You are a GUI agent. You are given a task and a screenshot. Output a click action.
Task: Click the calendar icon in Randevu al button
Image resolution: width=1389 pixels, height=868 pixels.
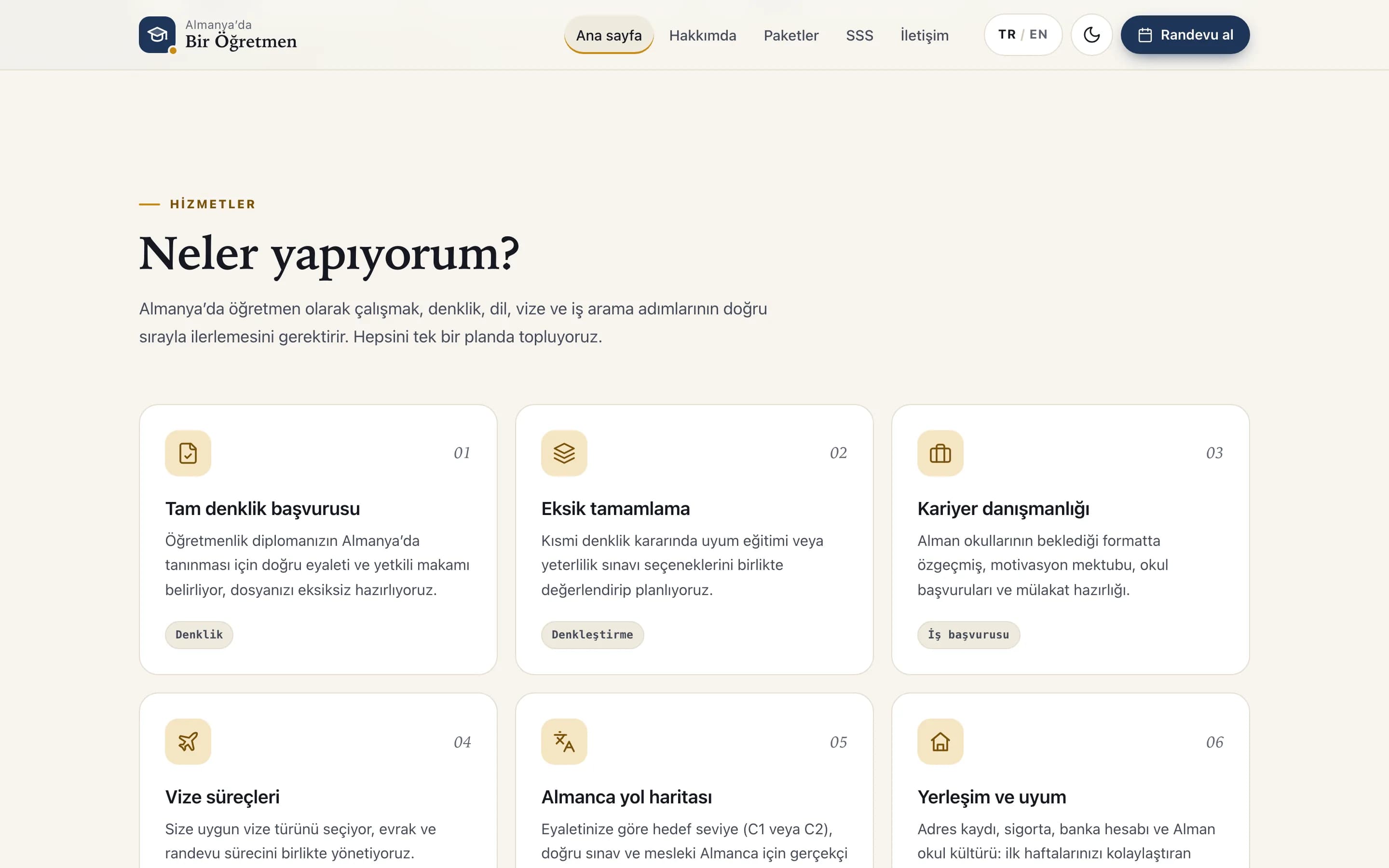[1145, 35]
